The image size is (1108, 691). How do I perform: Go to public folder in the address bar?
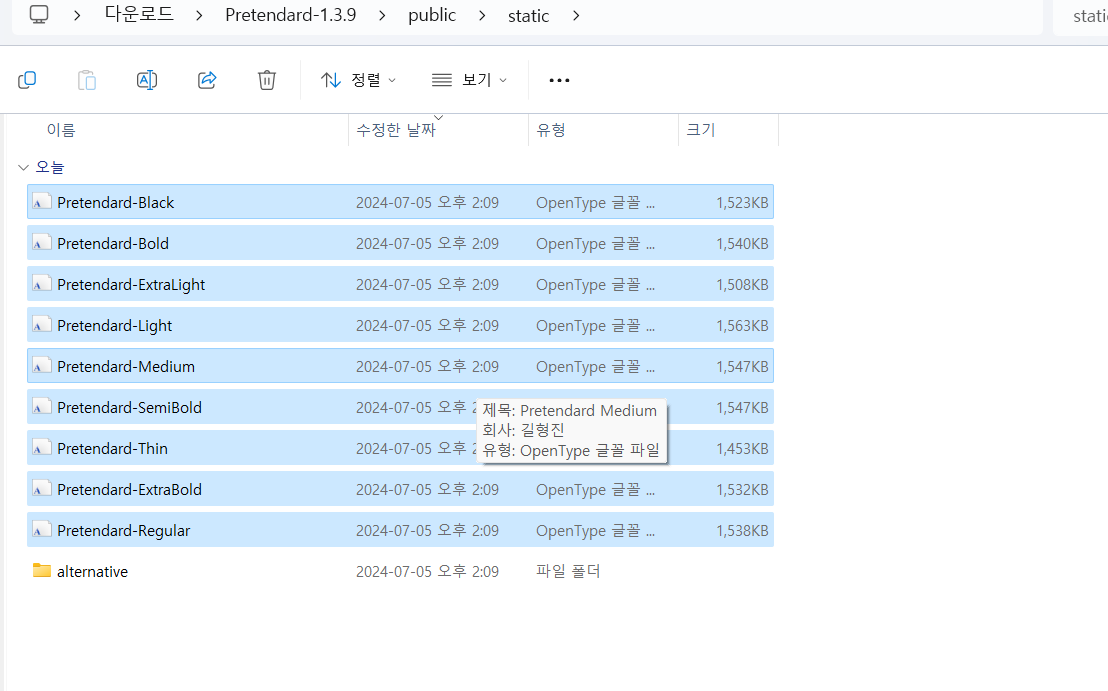click(x=432, y=15)
